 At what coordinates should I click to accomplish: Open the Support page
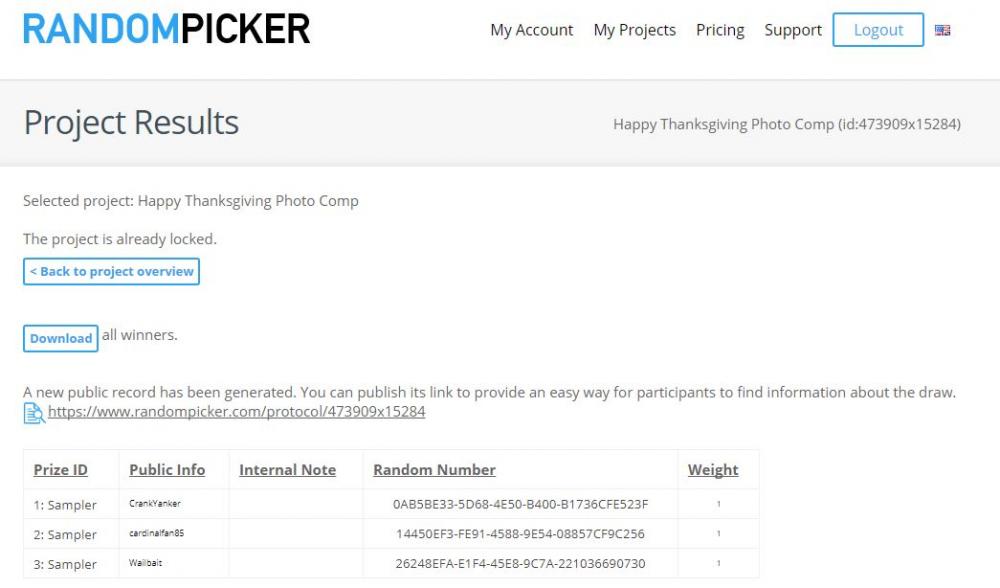[x=793, y=30]
